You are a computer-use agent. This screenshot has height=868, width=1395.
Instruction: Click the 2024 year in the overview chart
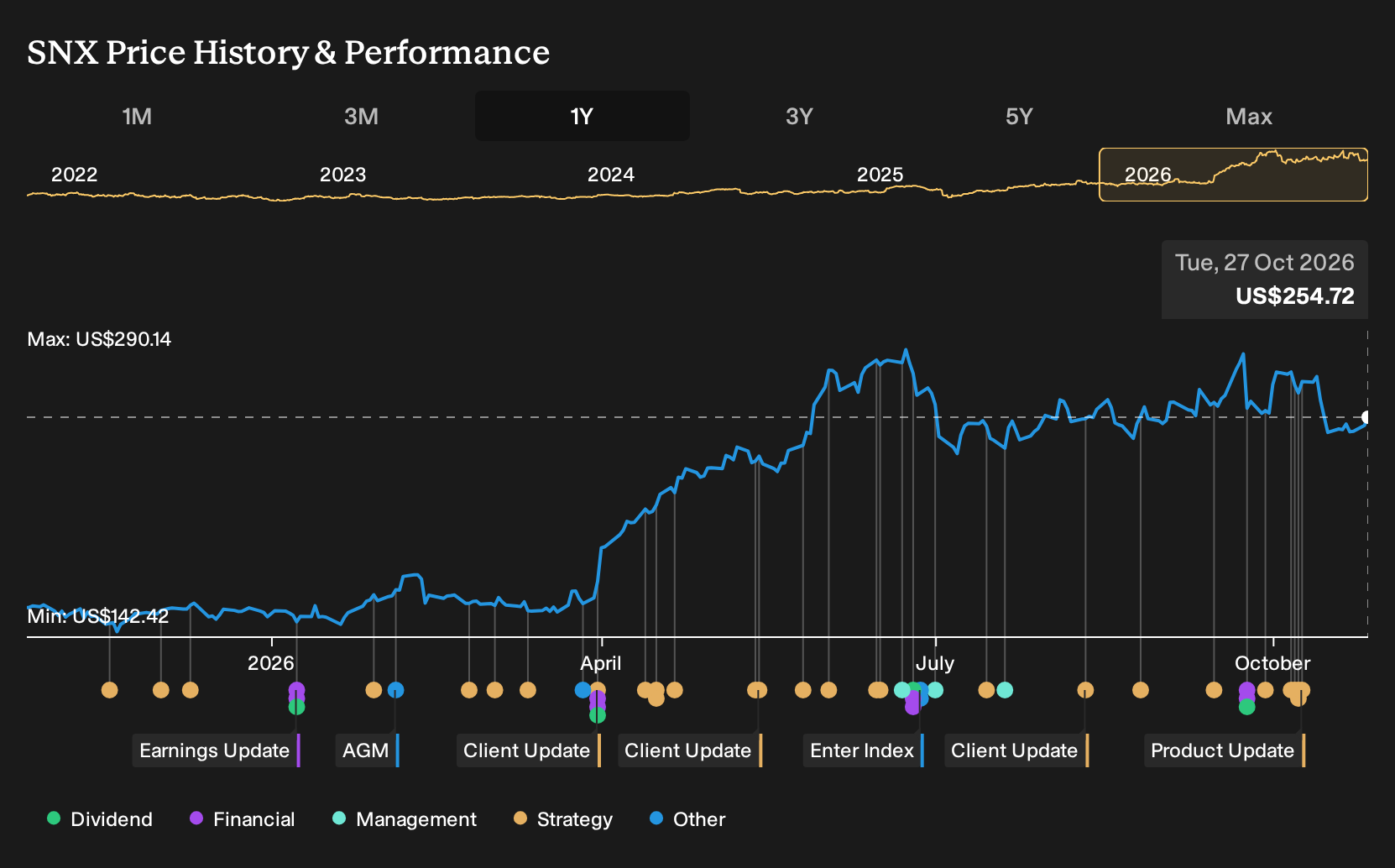tap(611, 175)
